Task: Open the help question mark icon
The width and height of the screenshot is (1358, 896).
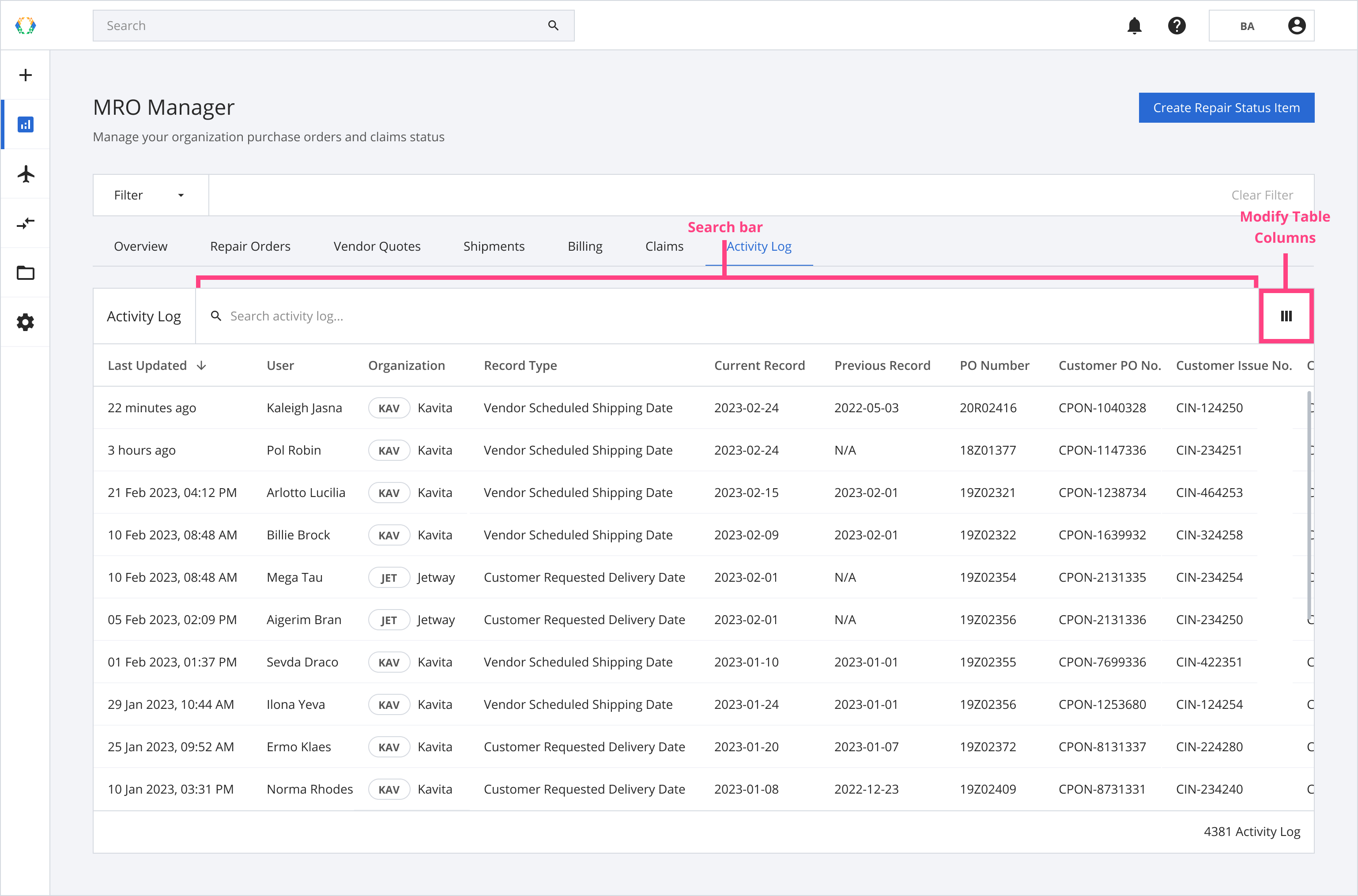Action: [x=1176, y=26]
